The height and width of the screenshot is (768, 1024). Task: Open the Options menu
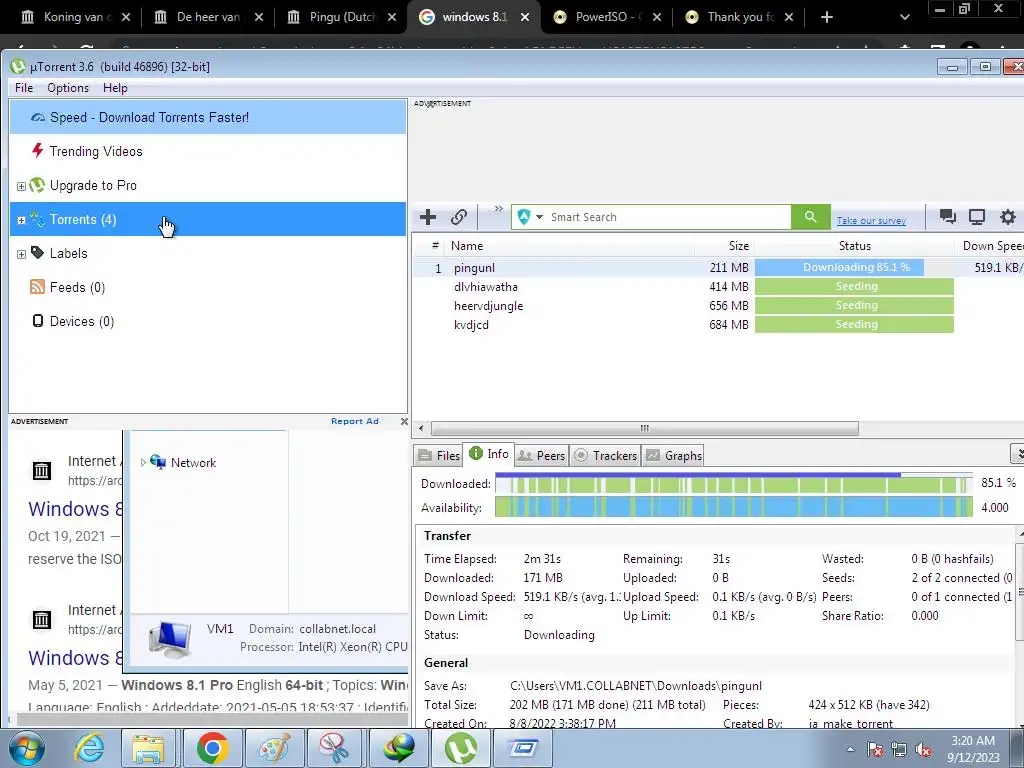pos(68,88)
